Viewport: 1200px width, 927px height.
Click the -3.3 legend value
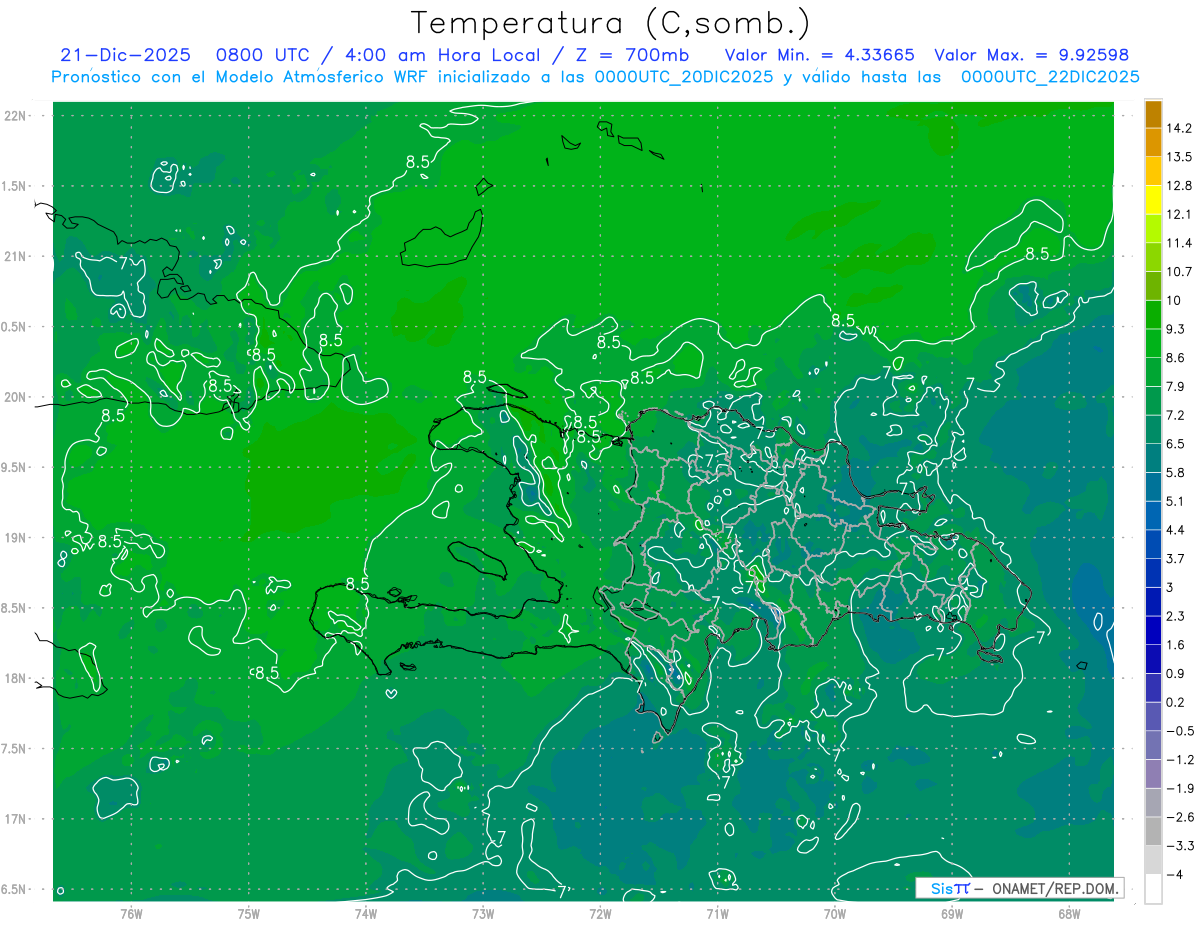coord(1180,846)
